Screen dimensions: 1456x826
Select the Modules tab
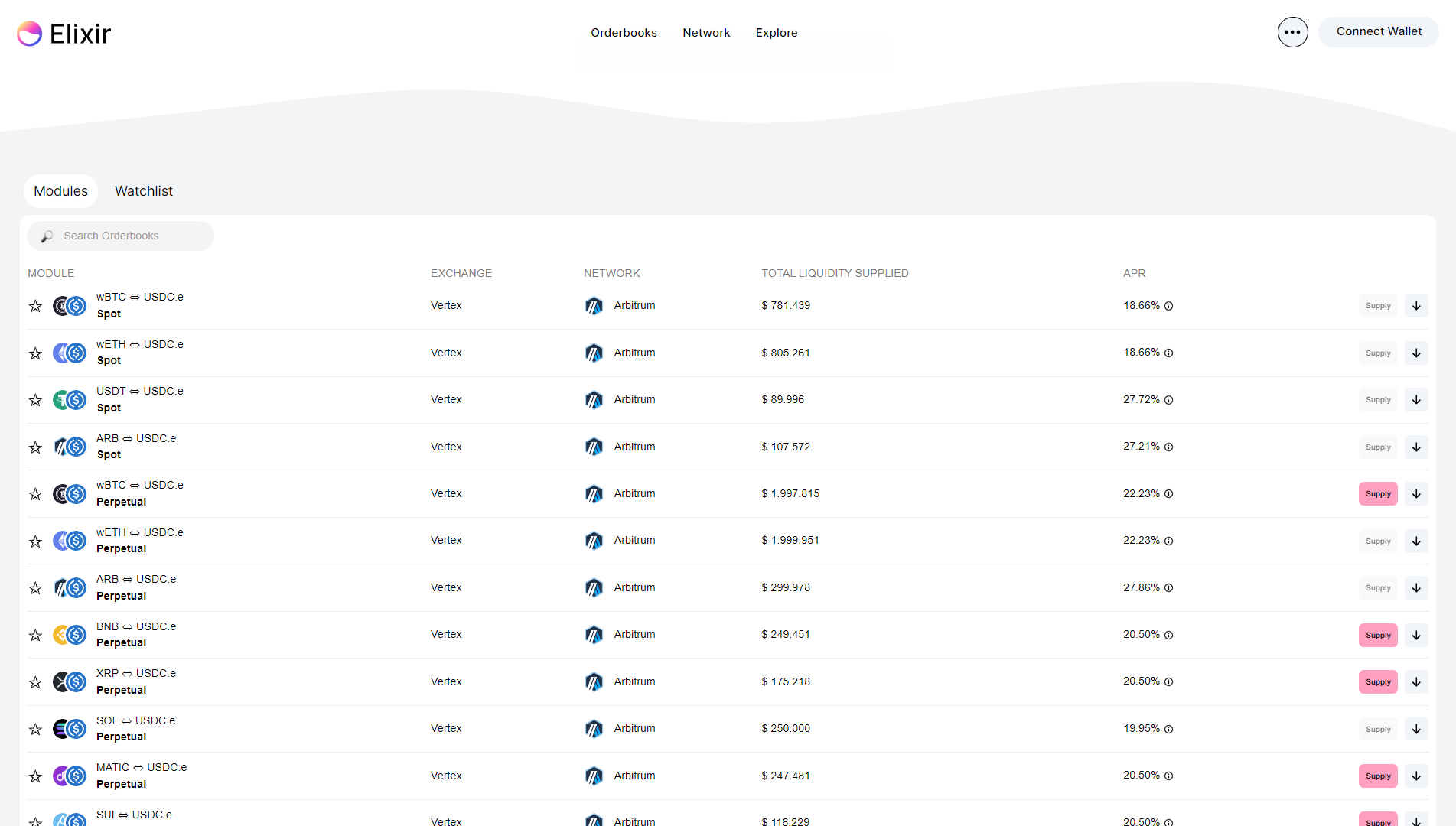pos(60,191)
